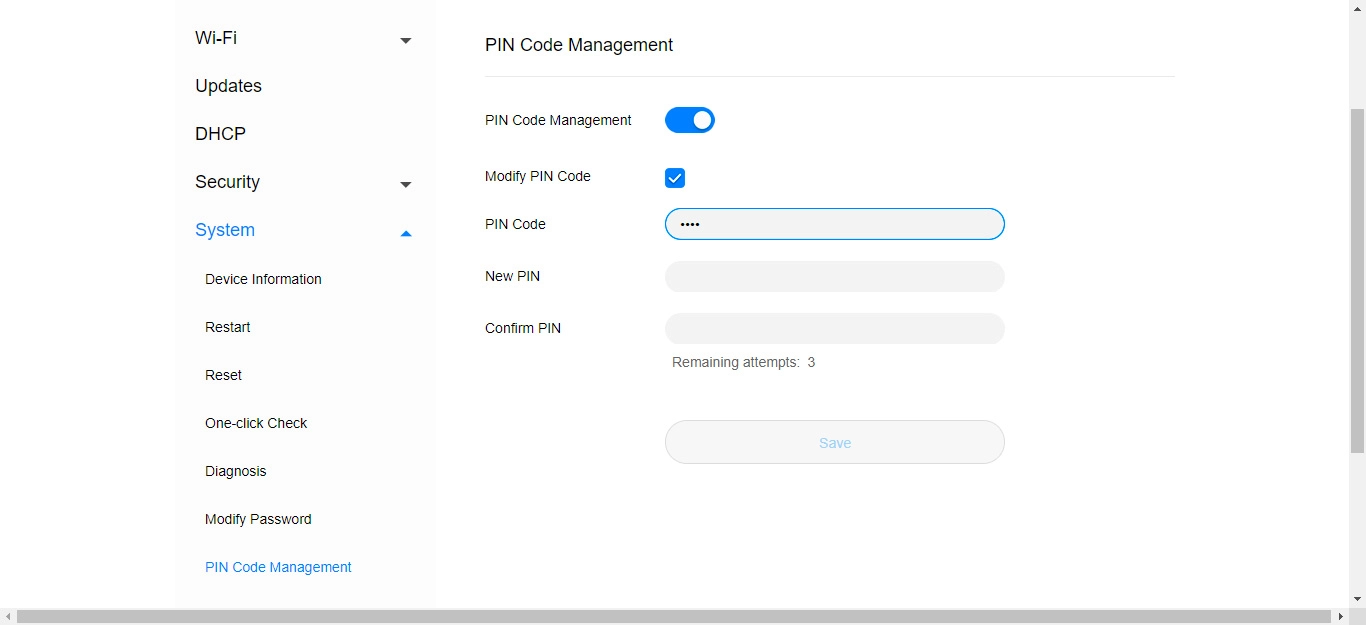The image size is (1366, 625).
Task: Select Modify Password in sidebar
Action: [258, 519]
